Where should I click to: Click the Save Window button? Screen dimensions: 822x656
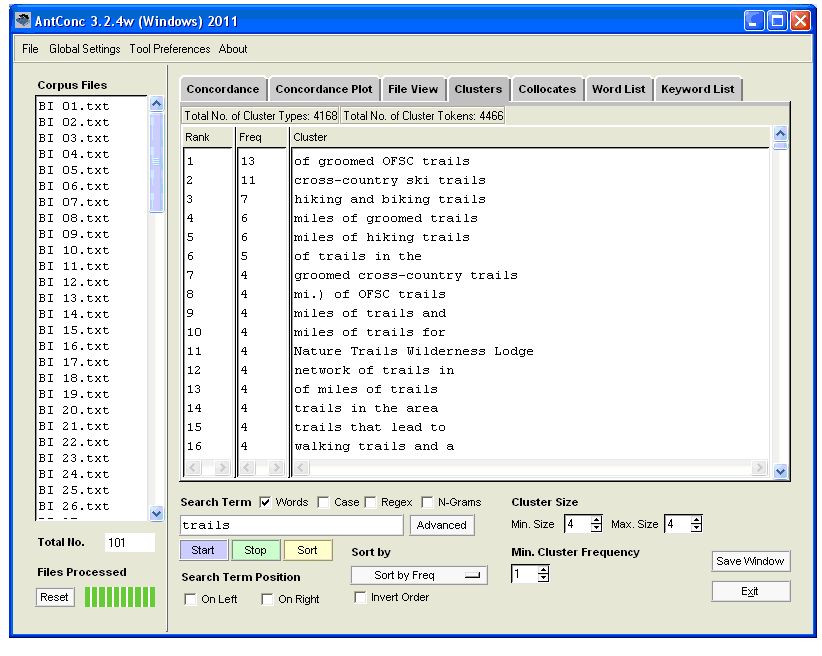point(750,561)
